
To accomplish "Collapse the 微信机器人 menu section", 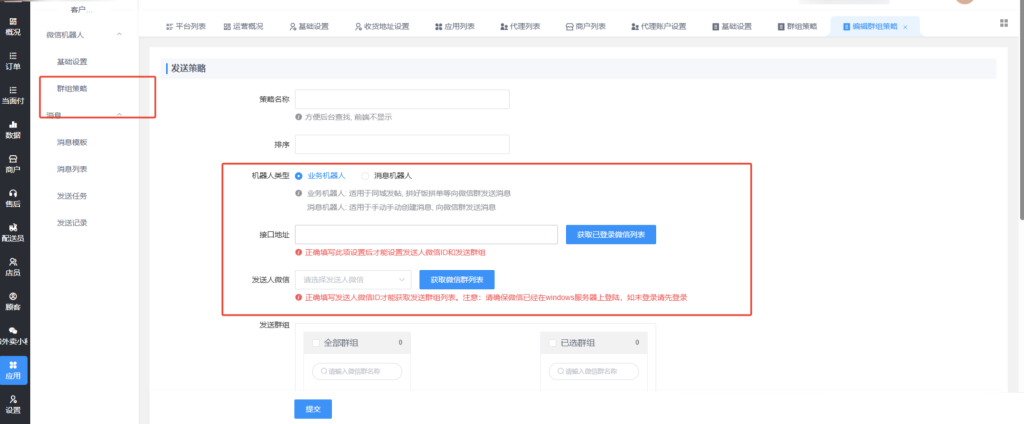I will tap(120, 35).
